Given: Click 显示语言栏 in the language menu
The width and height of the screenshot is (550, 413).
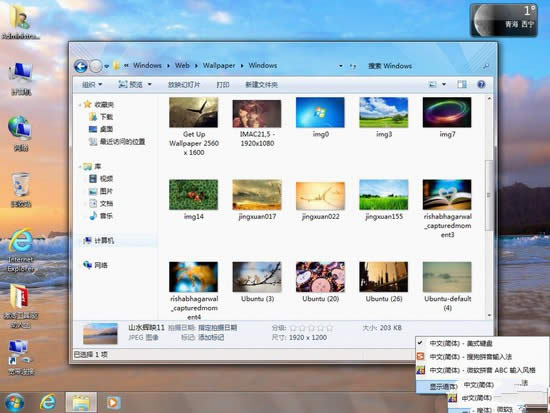Looking at the screenshot, I should click(x=438, y=386).
